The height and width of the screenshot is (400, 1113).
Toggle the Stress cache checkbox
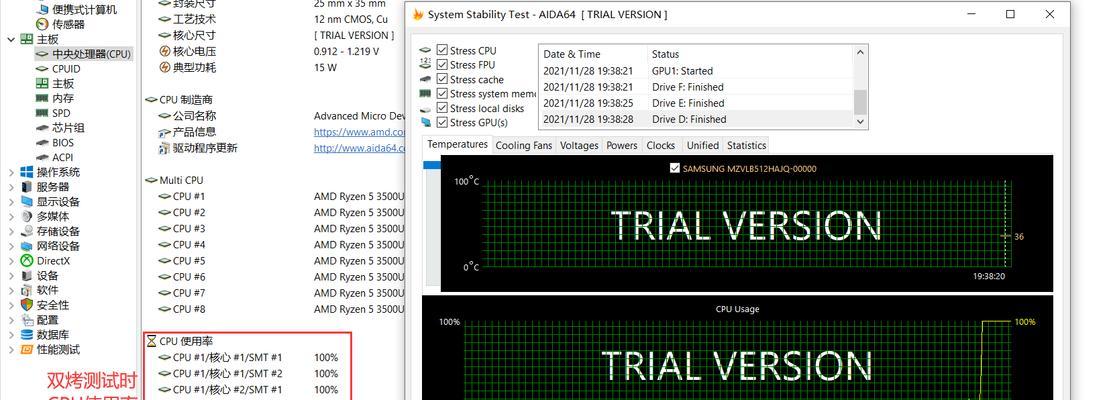[x=442, y=79]
